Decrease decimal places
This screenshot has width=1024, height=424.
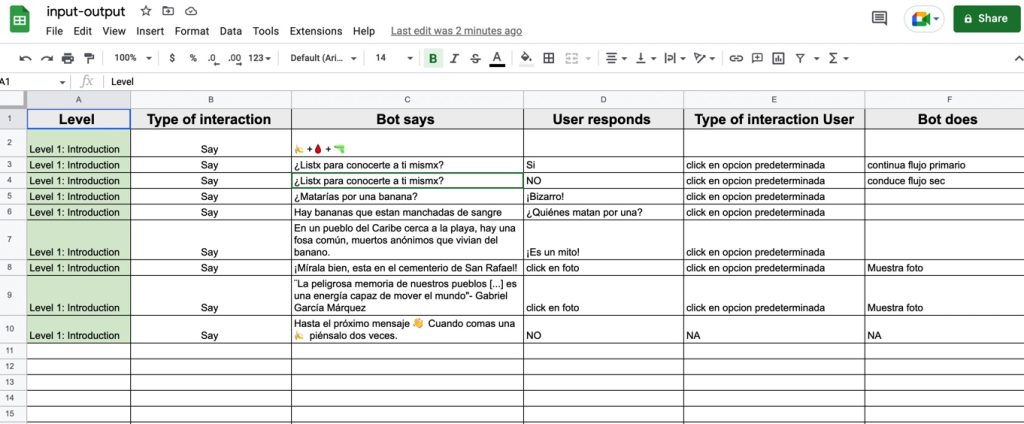[x=213, y=58]
